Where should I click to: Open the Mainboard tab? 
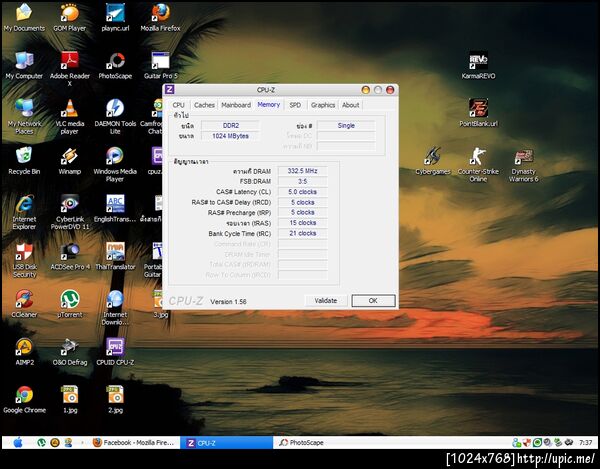236,105
